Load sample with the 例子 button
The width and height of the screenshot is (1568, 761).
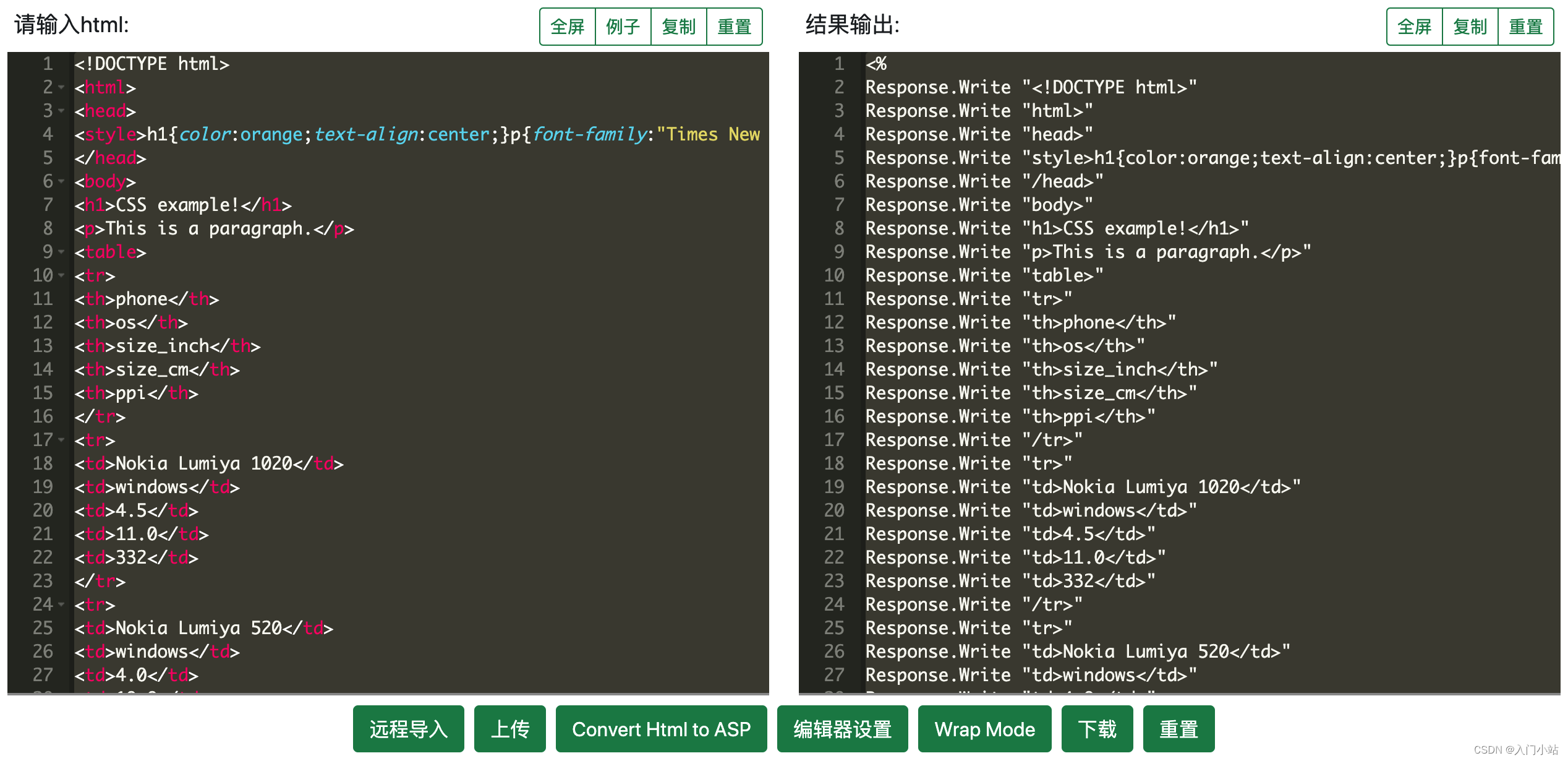tap(623, 27)
